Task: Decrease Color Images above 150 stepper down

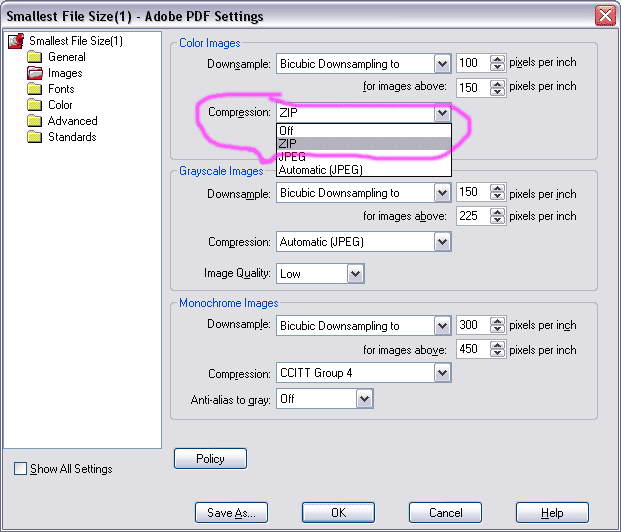Action: click(498, 92)
